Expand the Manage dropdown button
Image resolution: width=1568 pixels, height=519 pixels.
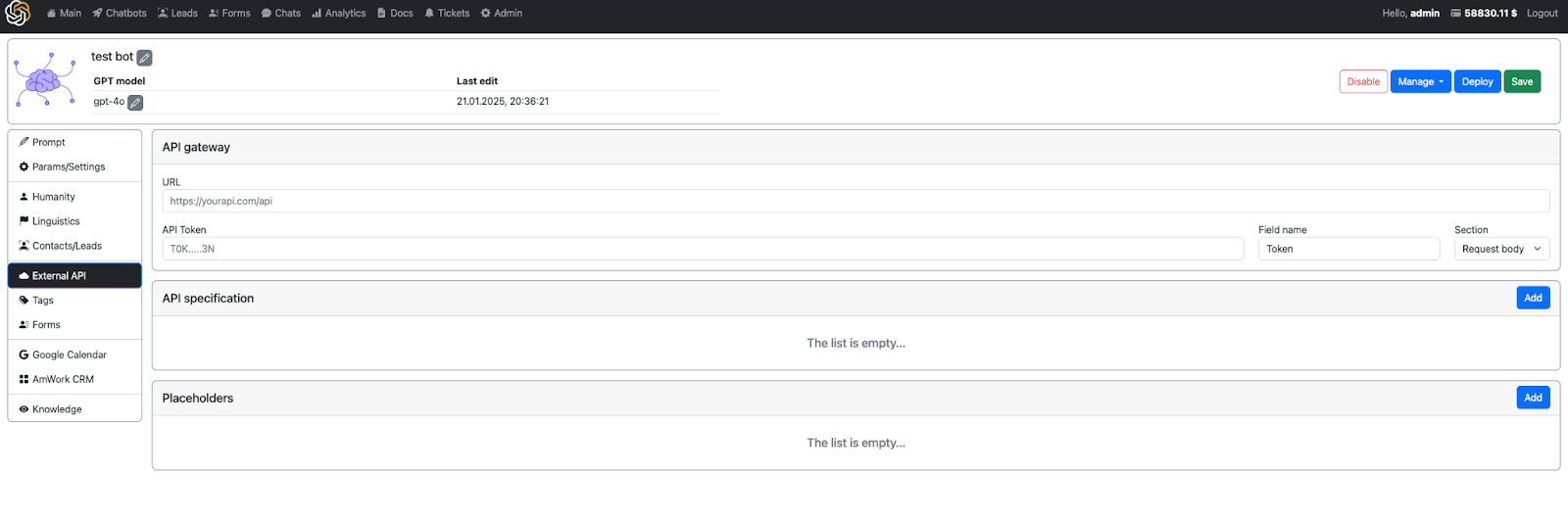1420,81
